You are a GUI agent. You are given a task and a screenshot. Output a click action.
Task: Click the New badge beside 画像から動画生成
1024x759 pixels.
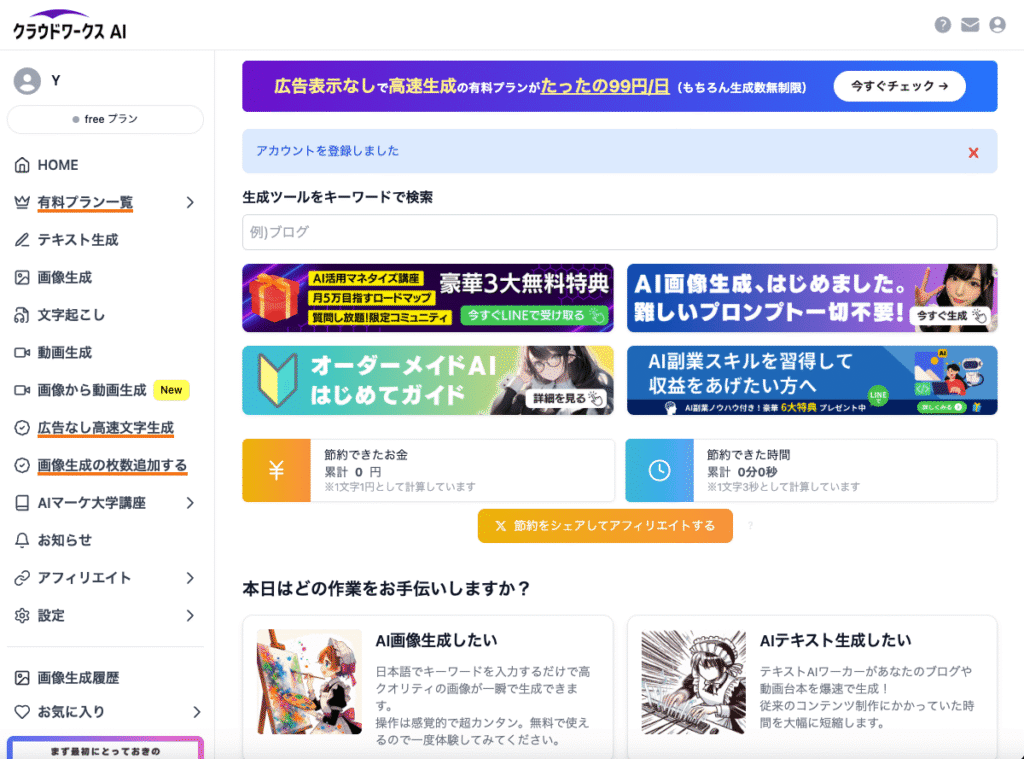[171, 390]
